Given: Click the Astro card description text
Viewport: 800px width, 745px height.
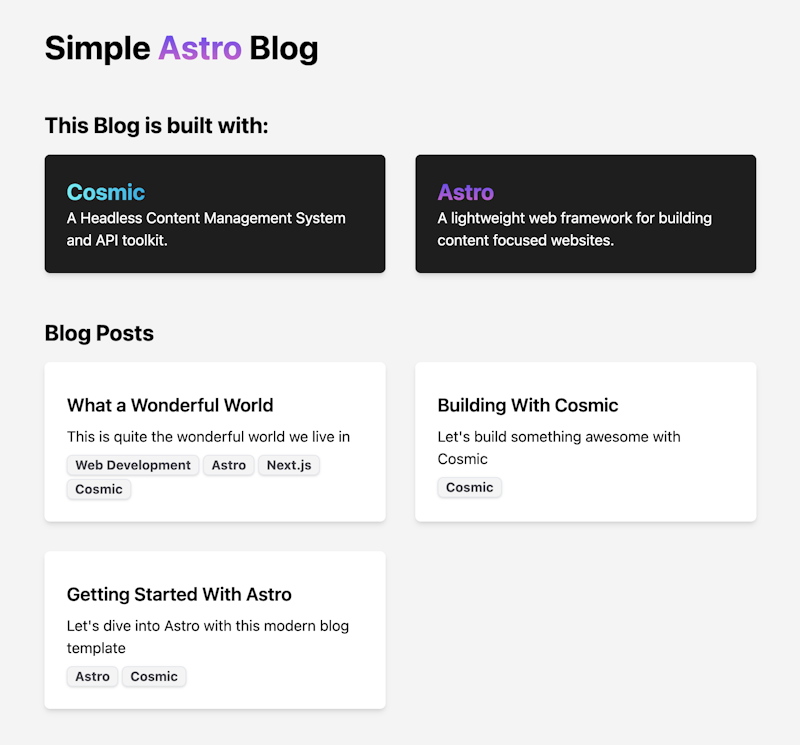Looking at the screenshot, I should (574, 229).
